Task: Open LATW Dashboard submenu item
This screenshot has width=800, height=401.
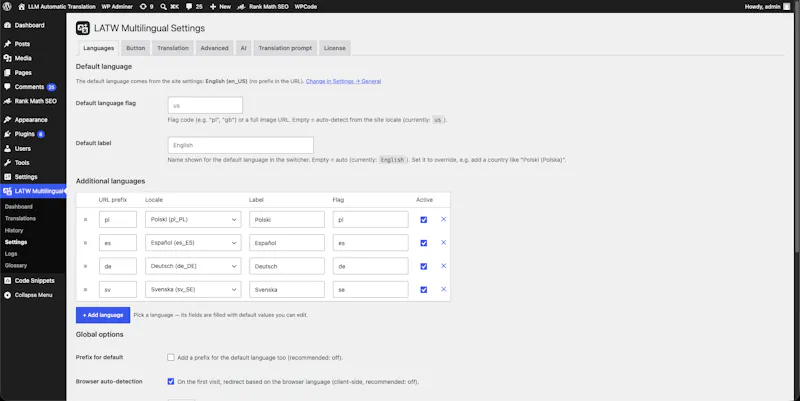Action: click(x=19, y=207)
